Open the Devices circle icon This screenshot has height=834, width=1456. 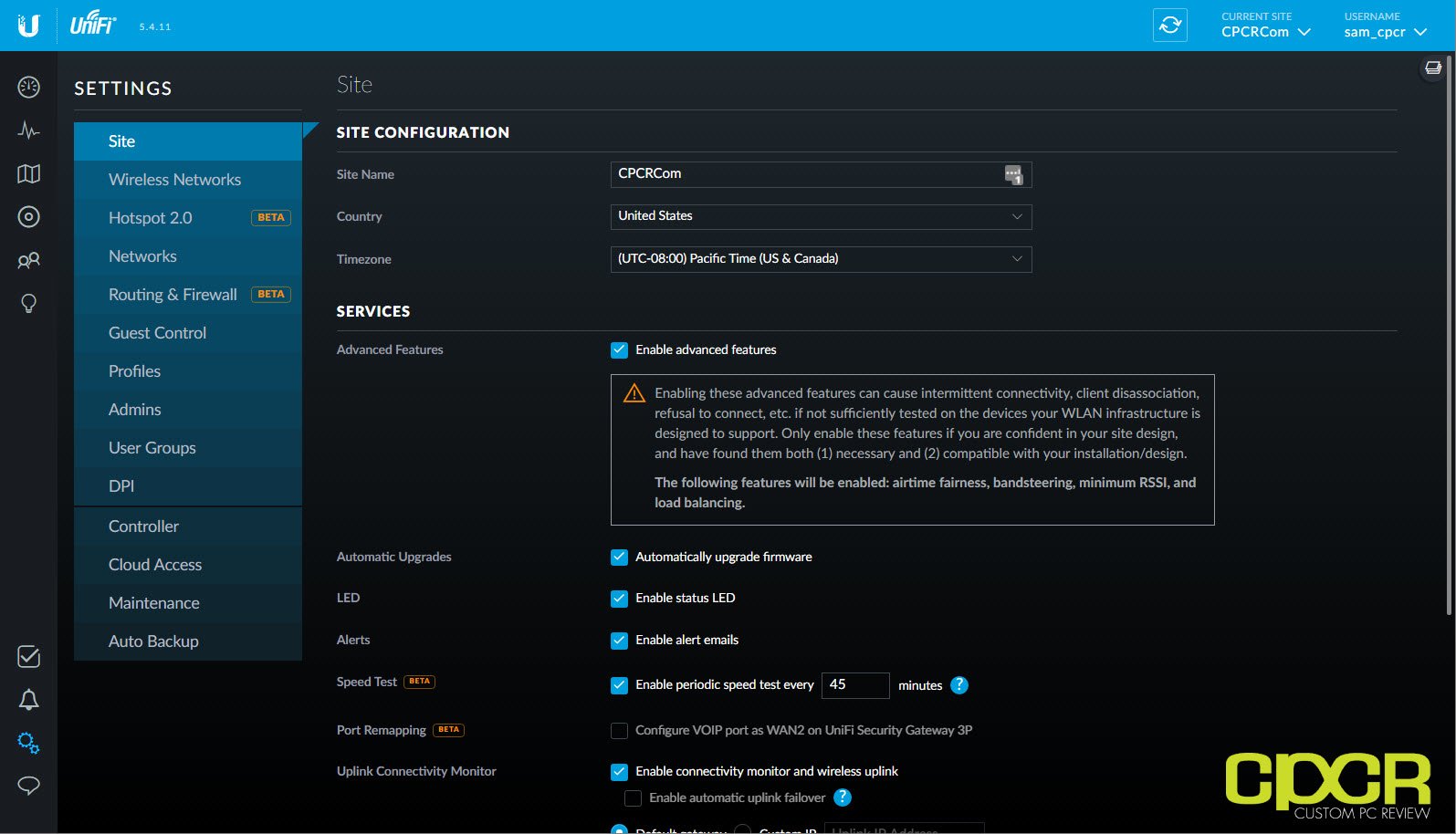click(x=28, y=216)
